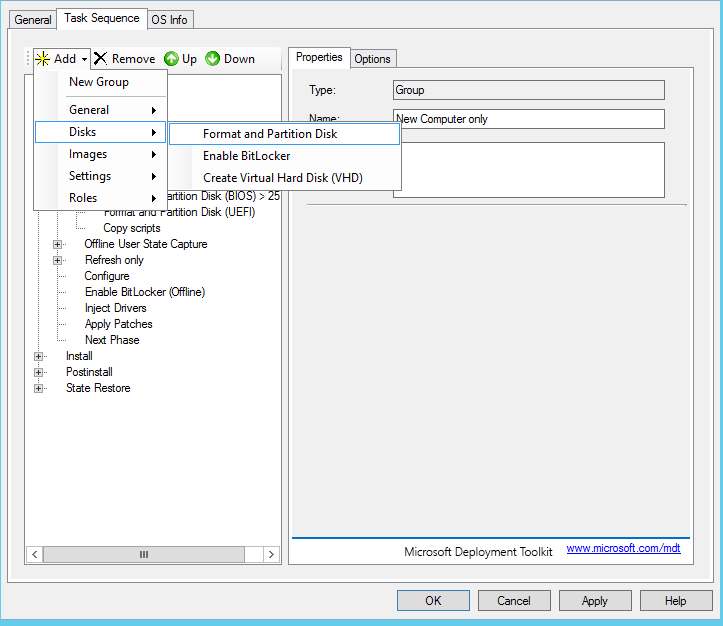Select Offline User State Capture item
Viewport: 723px width, 626px height.
tap(146, 244)
